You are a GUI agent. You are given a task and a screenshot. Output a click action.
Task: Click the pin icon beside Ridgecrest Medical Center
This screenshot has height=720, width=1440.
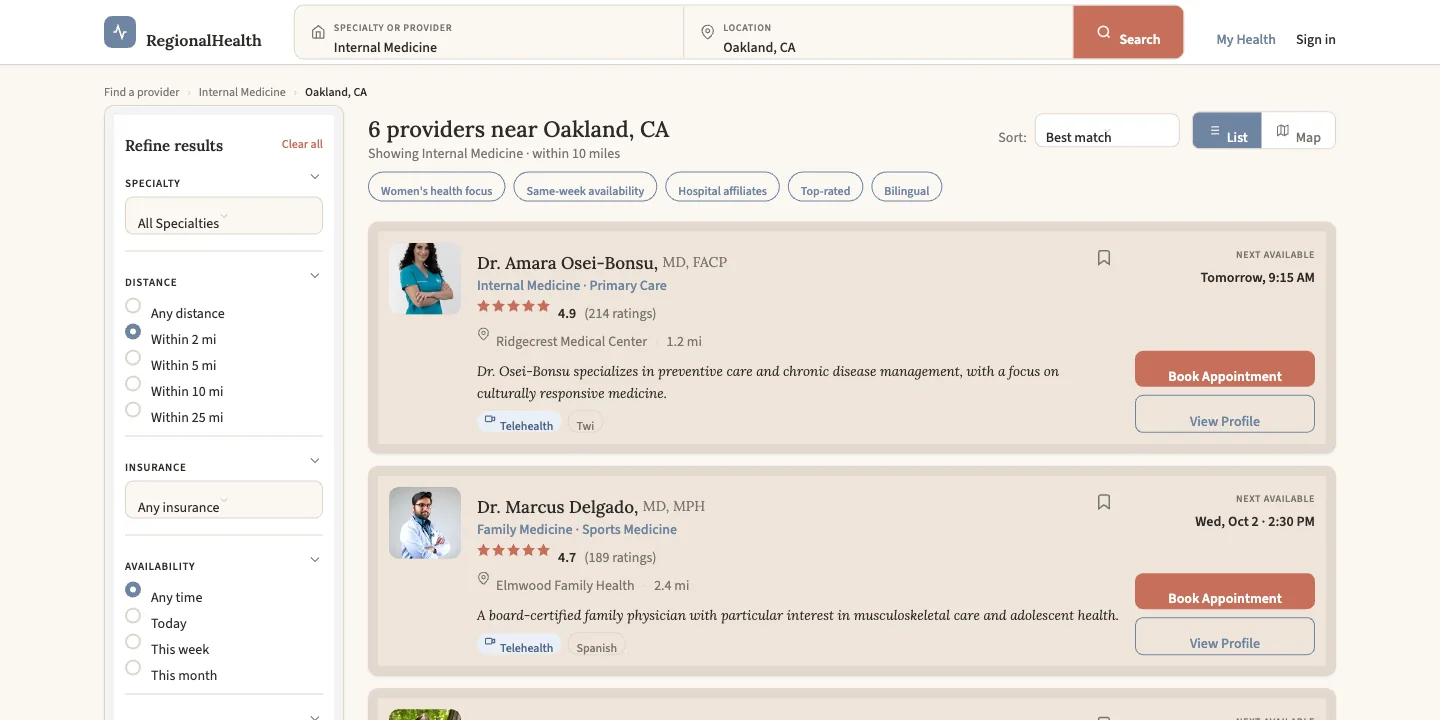point(483,335)
